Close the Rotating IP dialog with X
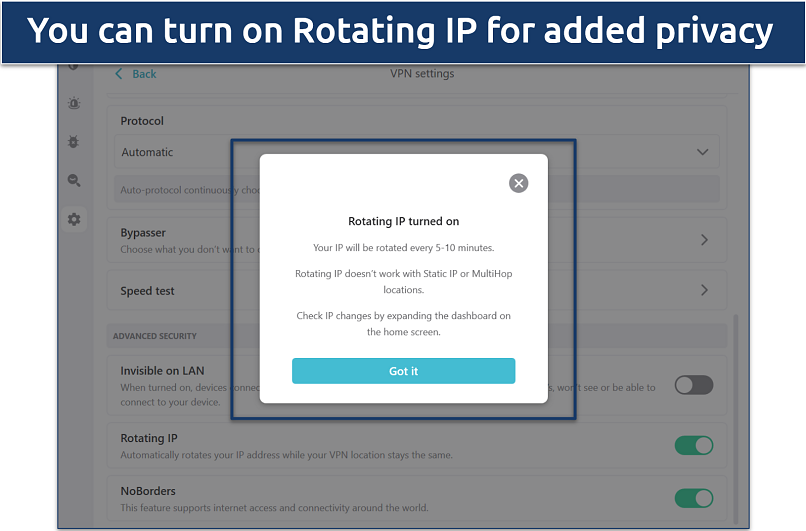Viewport: 806px width, 531px height. click(518, 183)
